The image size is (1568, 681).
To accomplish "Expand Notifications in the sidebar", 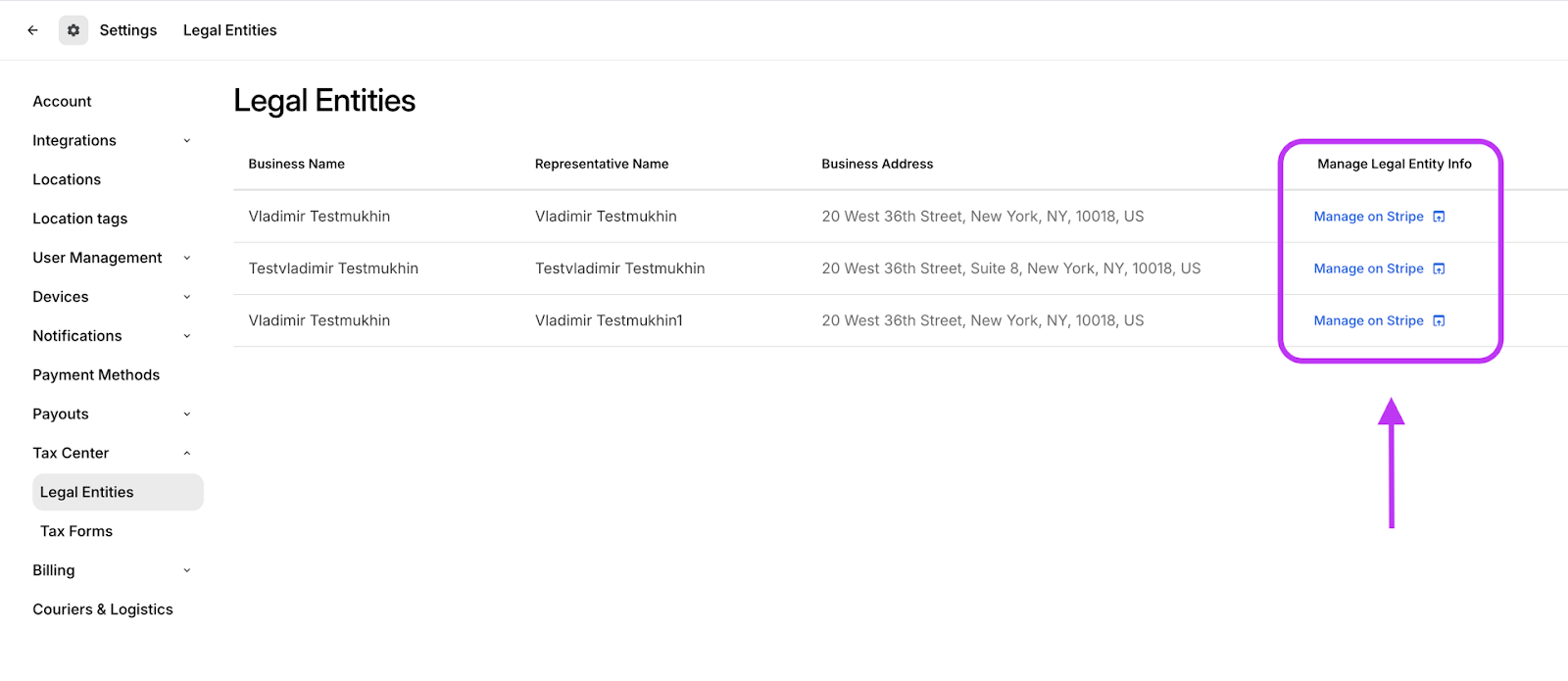I will (x=186, y=336).
